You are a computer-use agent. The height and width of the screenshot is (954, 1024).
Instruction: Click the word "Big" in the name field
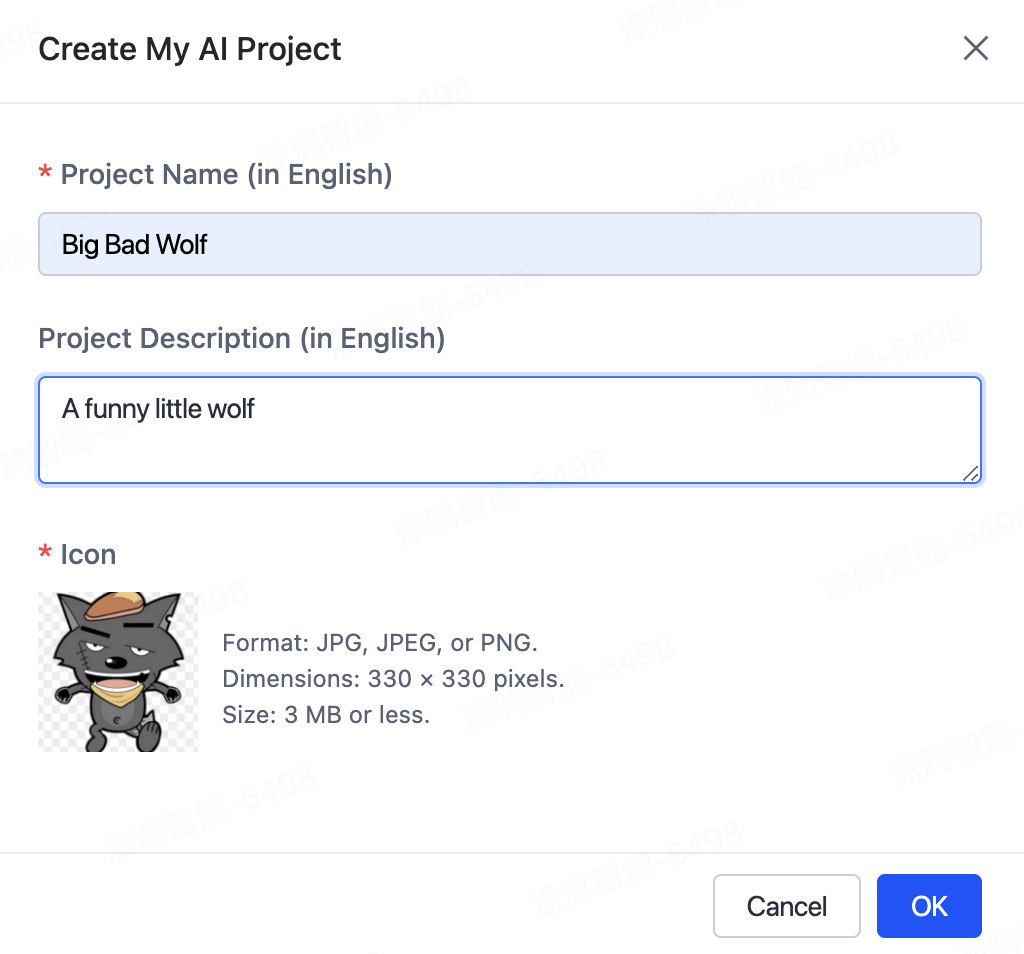[x=80, y=244]
